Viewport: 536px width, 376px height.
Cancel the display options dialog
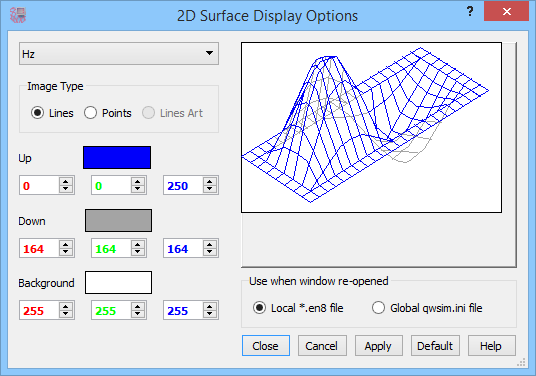point(322,346)
